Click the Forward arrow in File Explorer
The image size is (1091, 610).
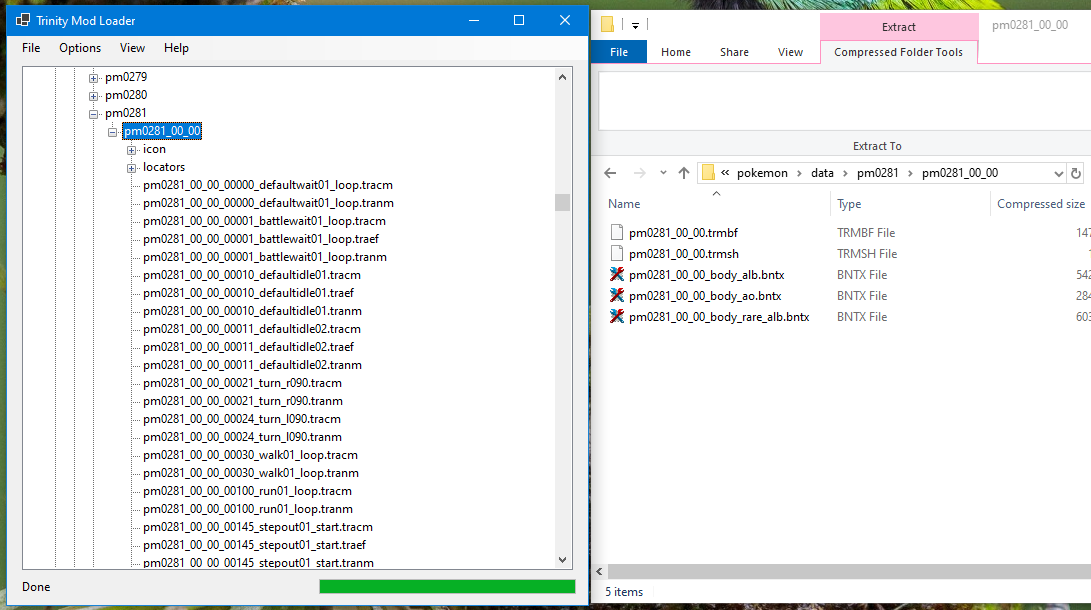click(x=639, y=173)
